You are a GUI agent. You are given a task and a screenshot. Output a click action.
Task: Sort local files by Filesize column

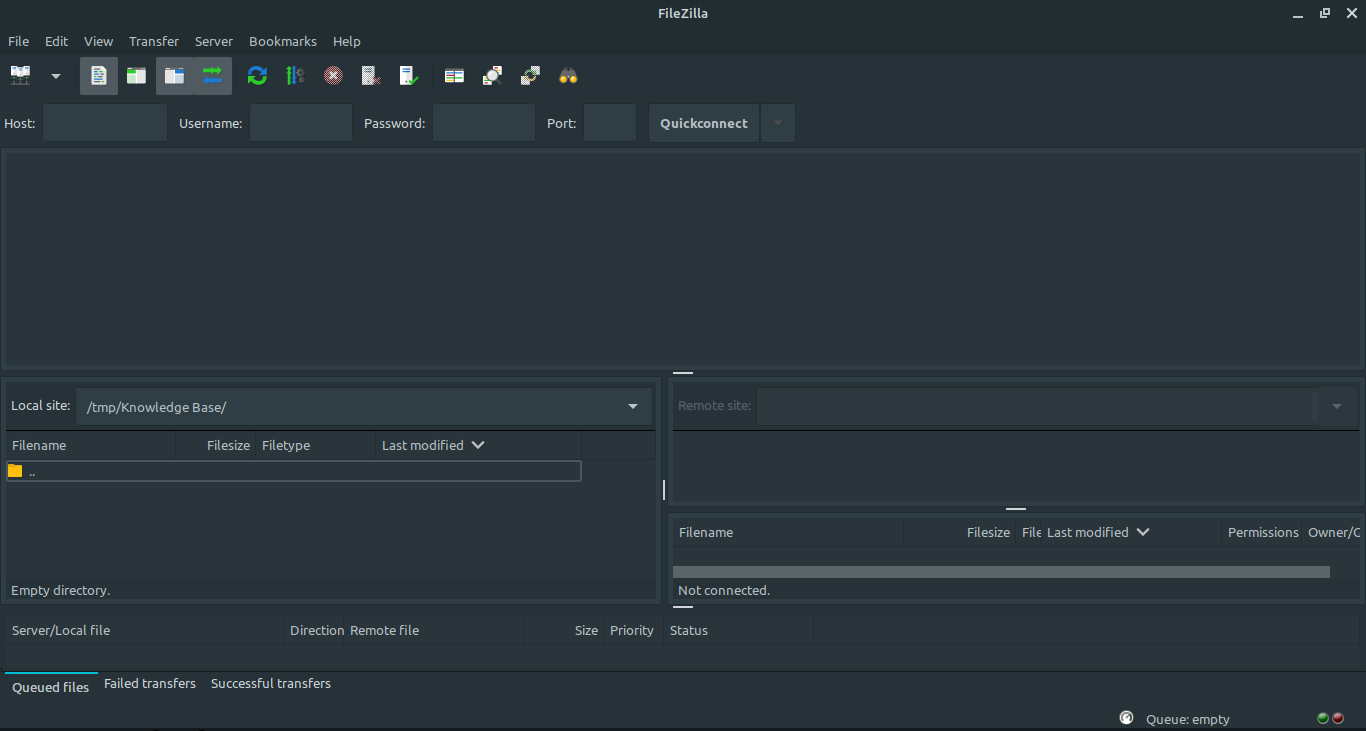click(x=216, y=445)
